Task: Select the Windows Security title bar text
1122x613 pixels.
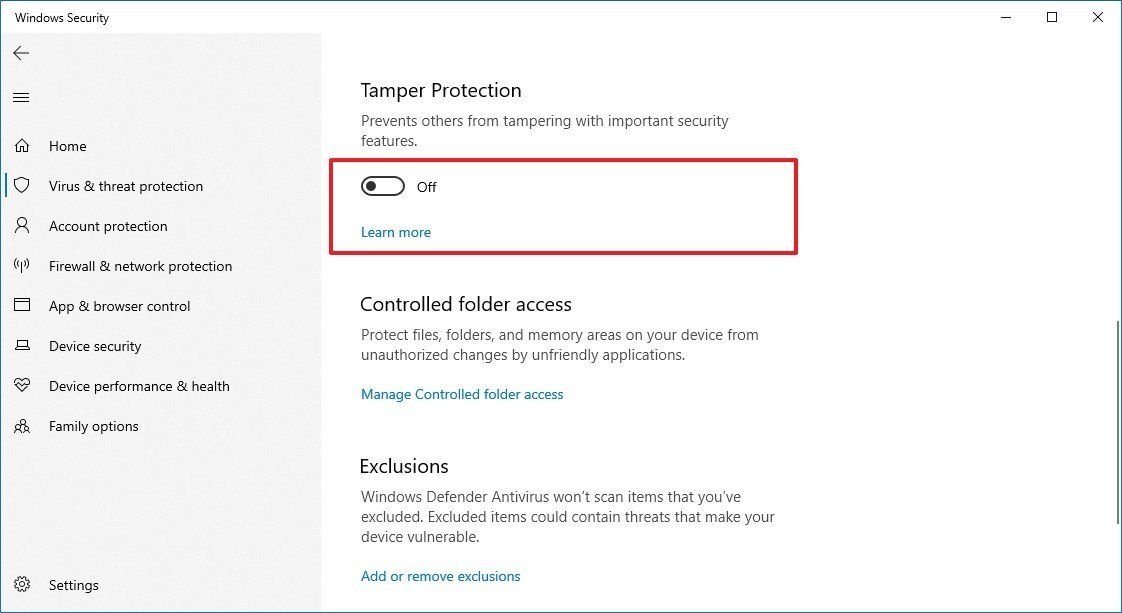Action: 61,17
